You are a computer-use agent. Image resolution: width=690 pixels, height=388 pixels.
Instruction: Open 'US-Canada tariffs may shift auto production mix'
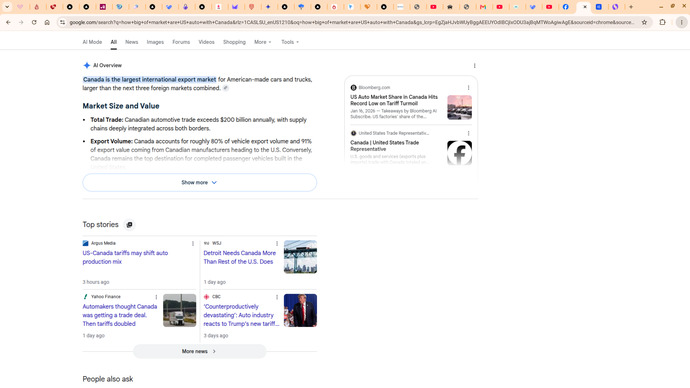pyautogui.click(x=125, y=257)
